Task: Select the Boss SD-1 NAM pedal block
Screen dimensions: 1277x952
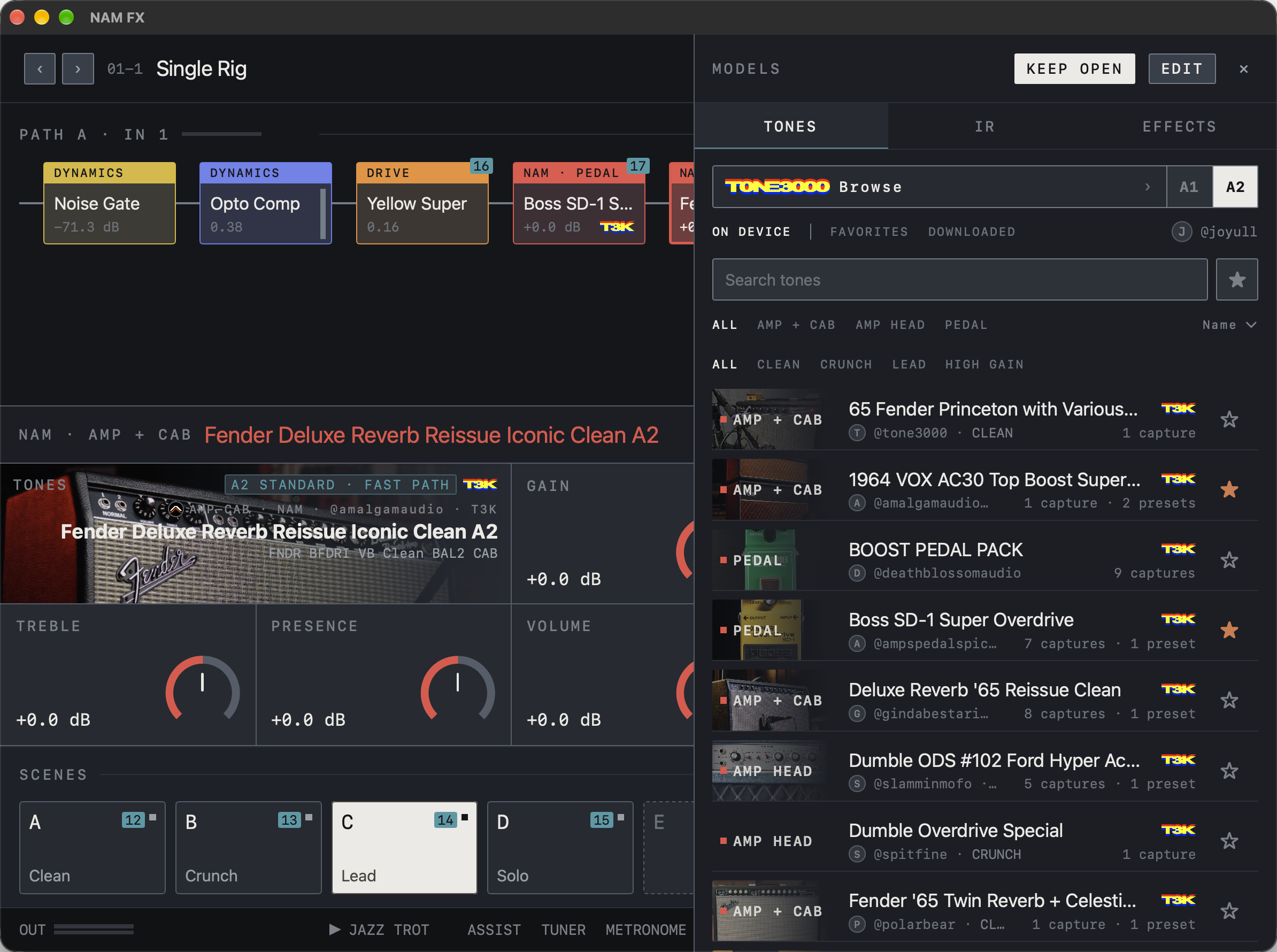Action: [579, 203]
